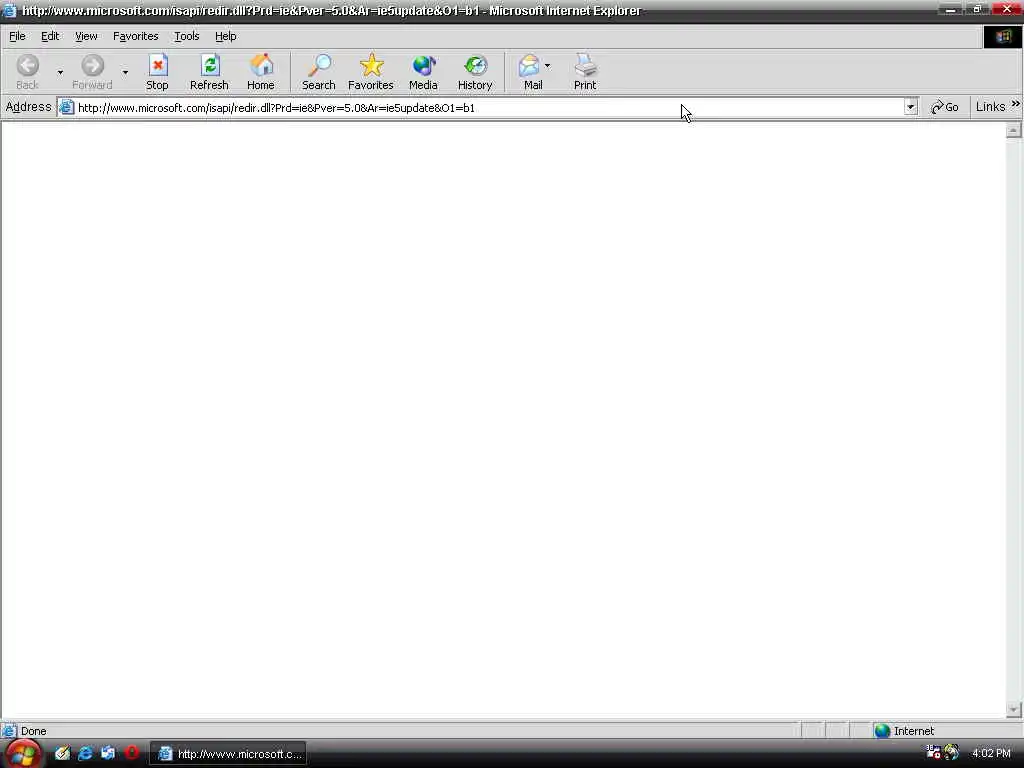Click the scrollbar up arrow

(1014, 131)
